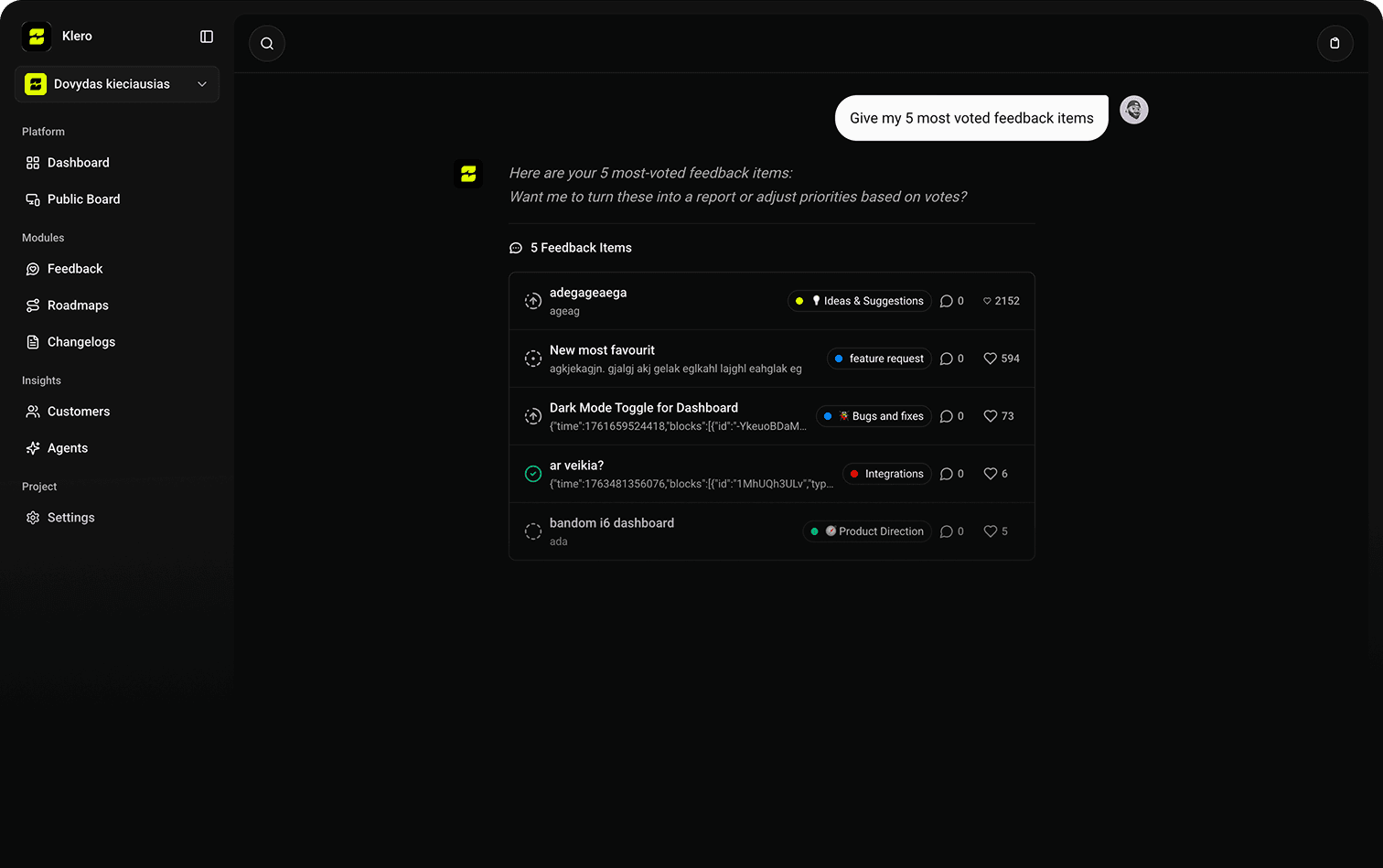Open the Feedback module
The image size is (1383, 868).
(x=75, y=269)
